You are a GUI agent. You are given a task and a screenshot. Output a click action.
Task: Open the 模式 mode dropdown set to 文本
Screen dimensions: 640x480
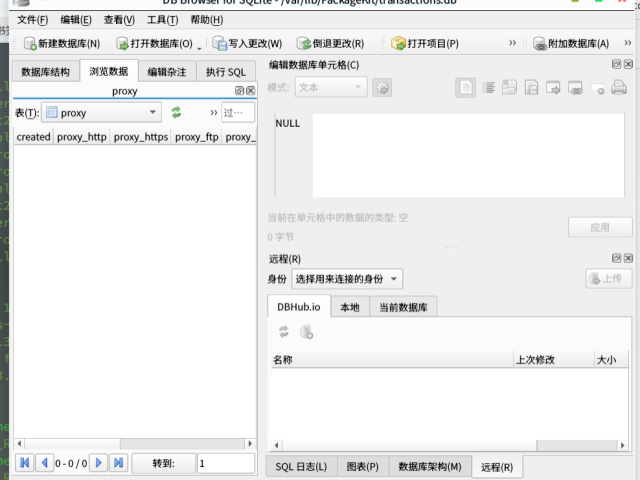[330, 88]
